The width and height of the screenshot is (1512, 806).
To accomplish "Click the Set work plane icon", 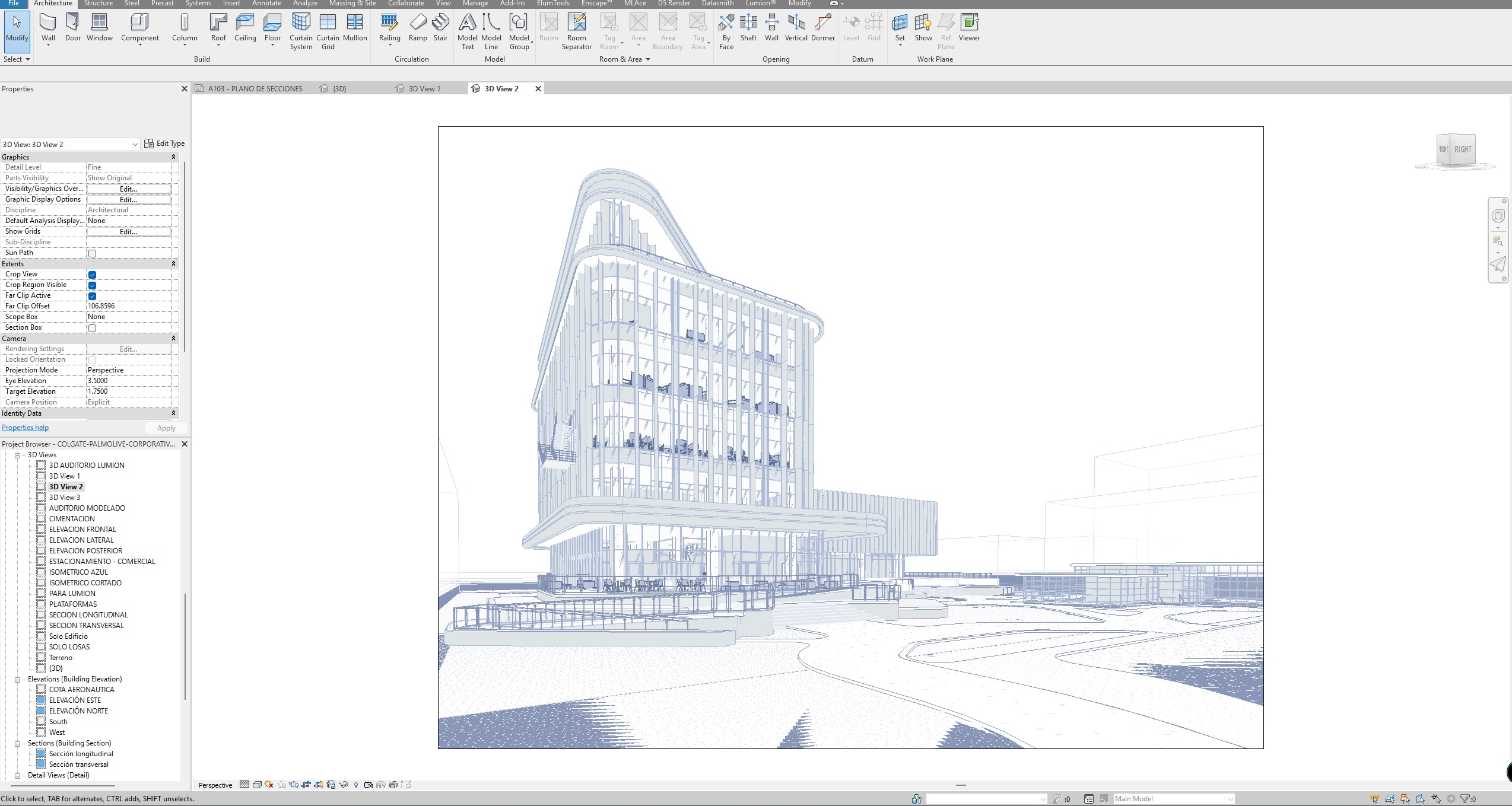I will [900, 28].
